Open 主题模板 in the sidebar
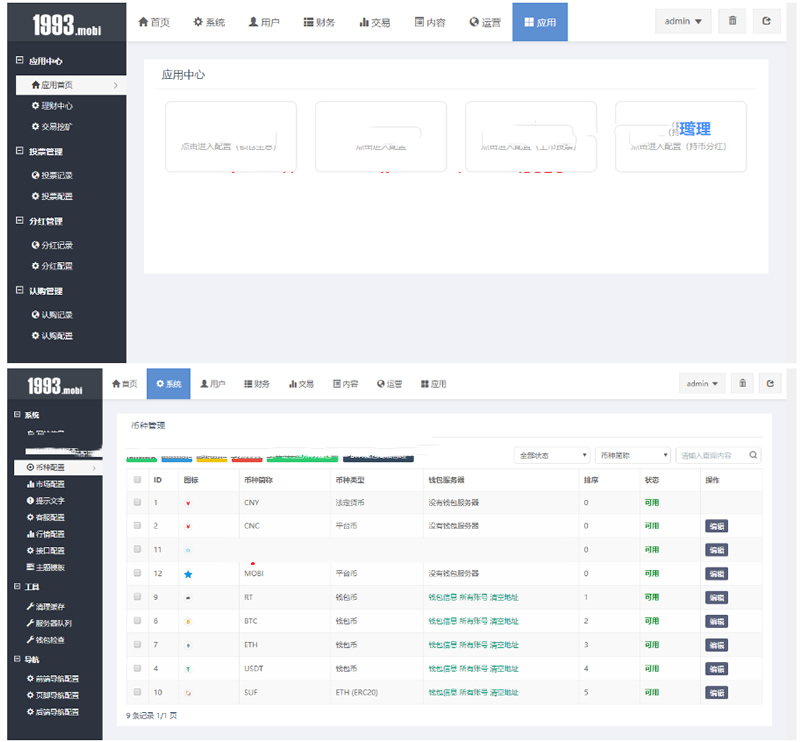Screen dimensions: 800x742 pos(50,567)
